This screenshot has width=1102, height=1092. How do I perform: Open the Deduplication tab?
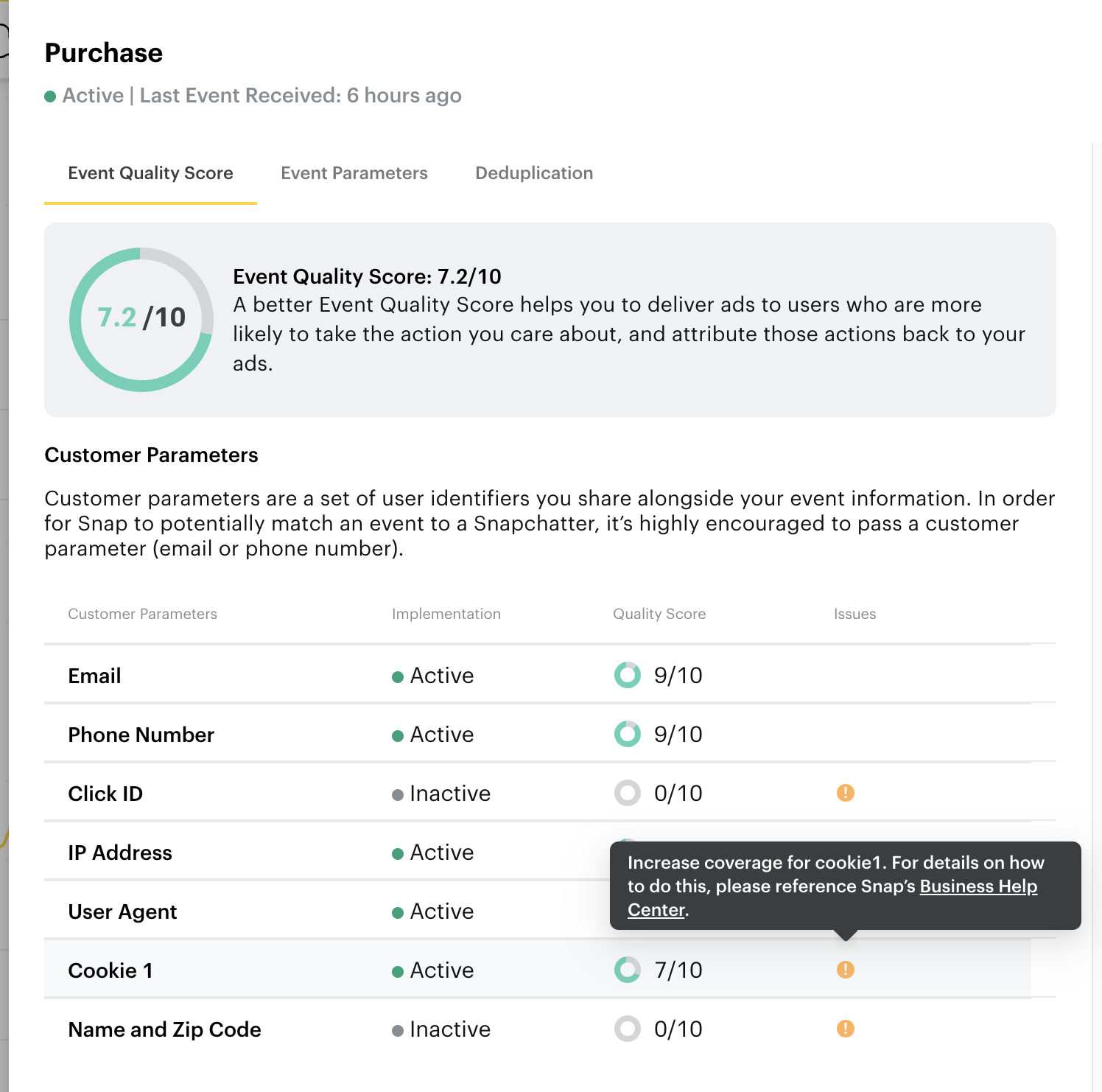point(533,172)
